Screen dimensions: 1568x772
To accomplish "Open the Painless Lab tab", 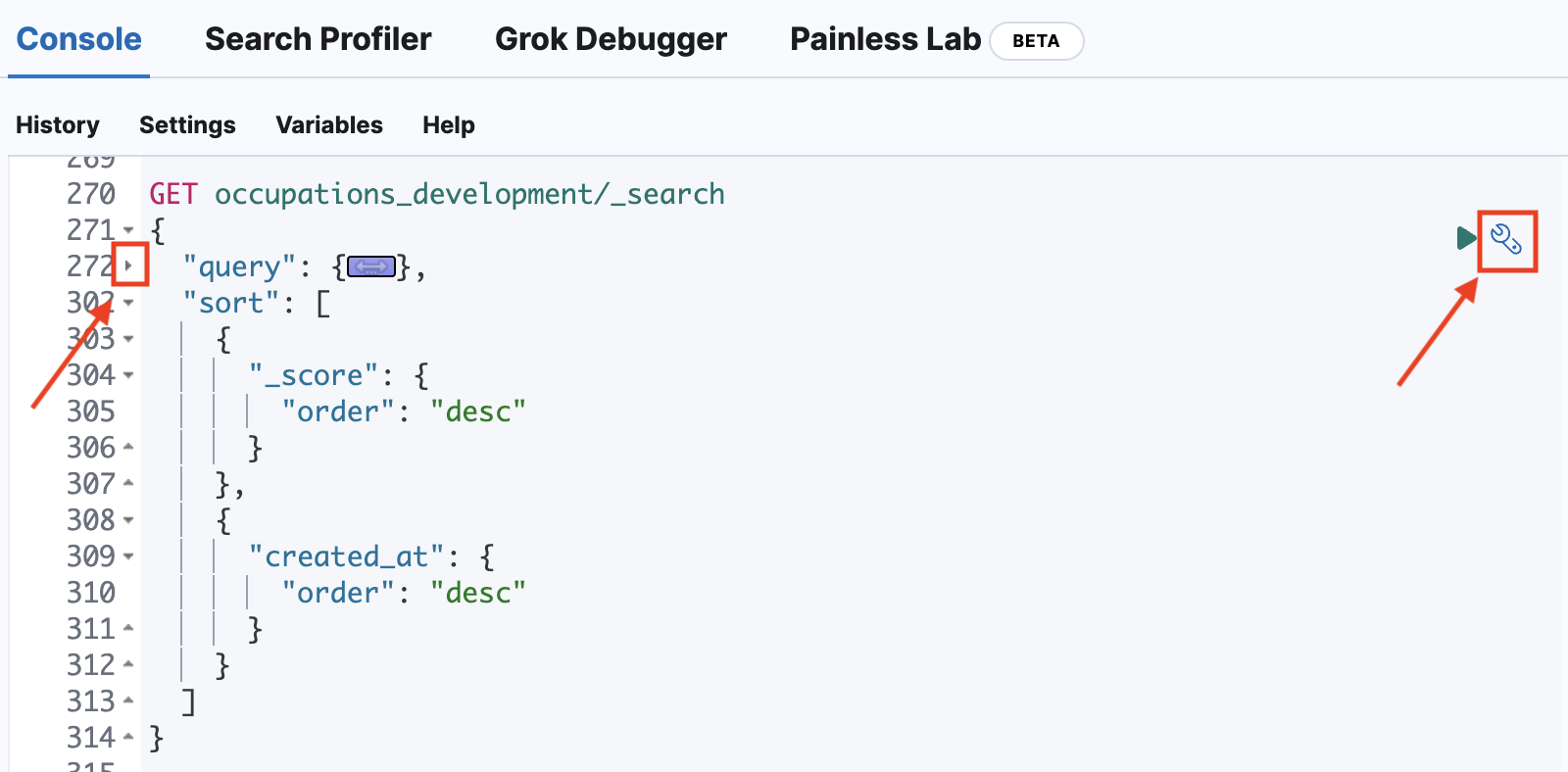I will tap(885, 39).
